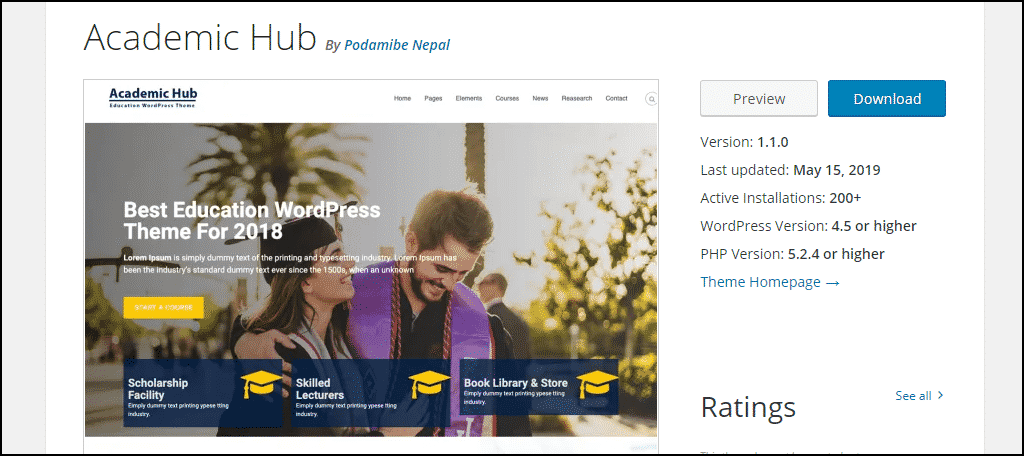Image resolution: width=1024 pixels, height=456 pixels.
Task: Choose Reasearch in the preview navigation
Action: pos(577,99)
